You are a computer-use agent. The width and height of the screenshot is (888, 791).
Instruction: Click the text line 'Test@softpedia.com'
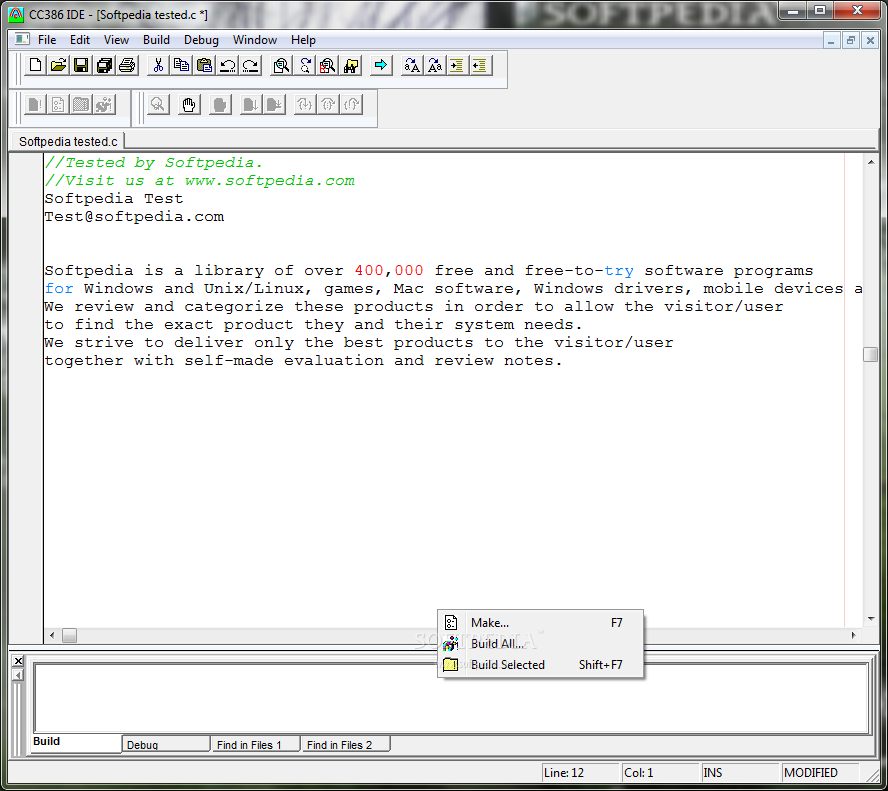pyautogui.click(x=134, y=217)
